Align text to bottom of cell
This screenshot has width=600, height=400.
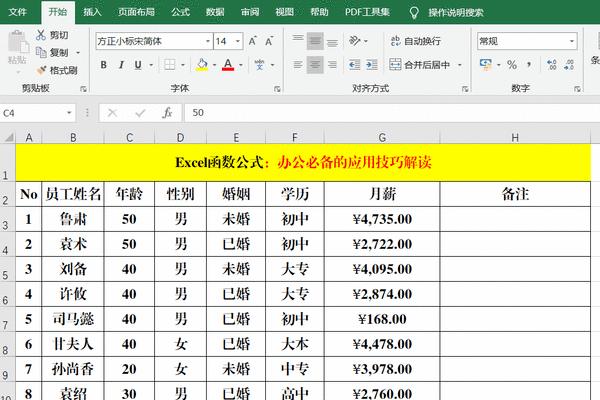click(332, 41)
